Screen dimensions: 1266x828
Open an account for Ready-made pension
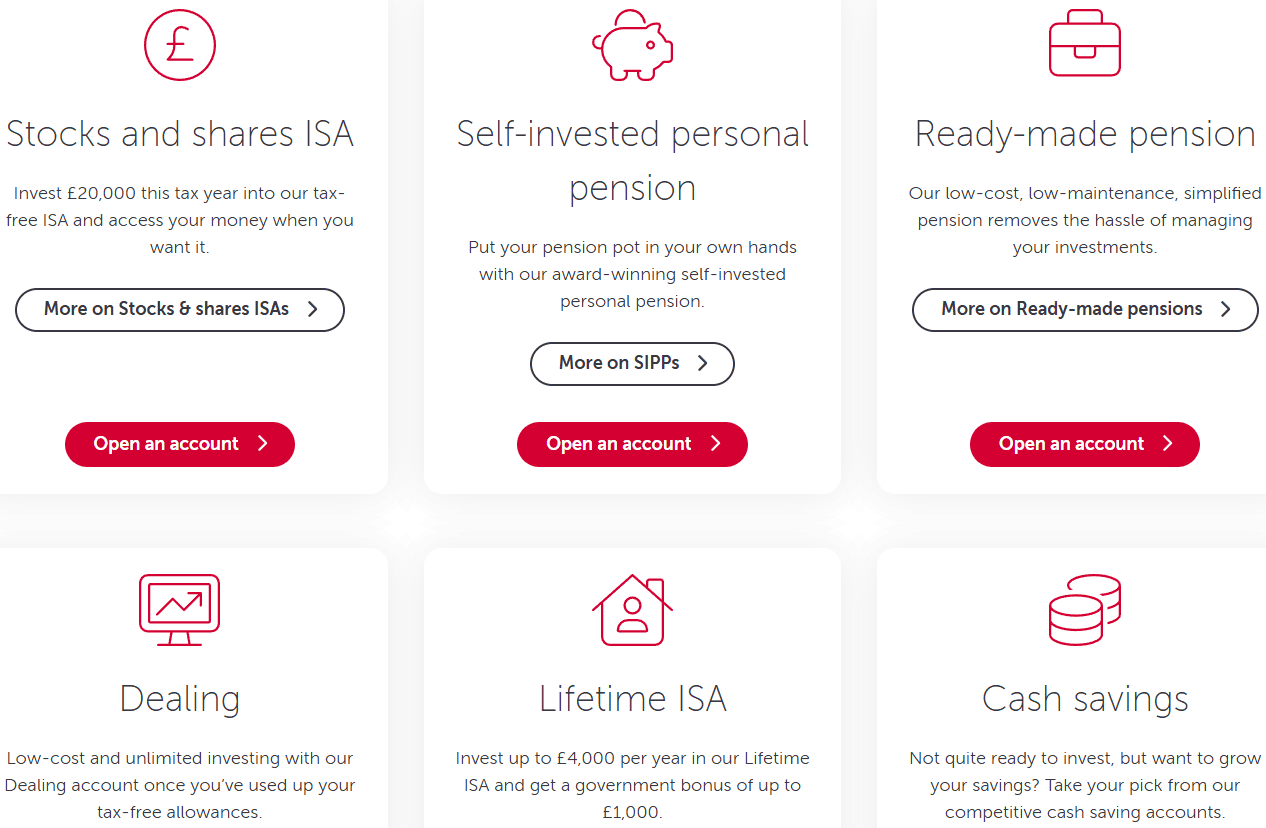[x=1085, y=444]
